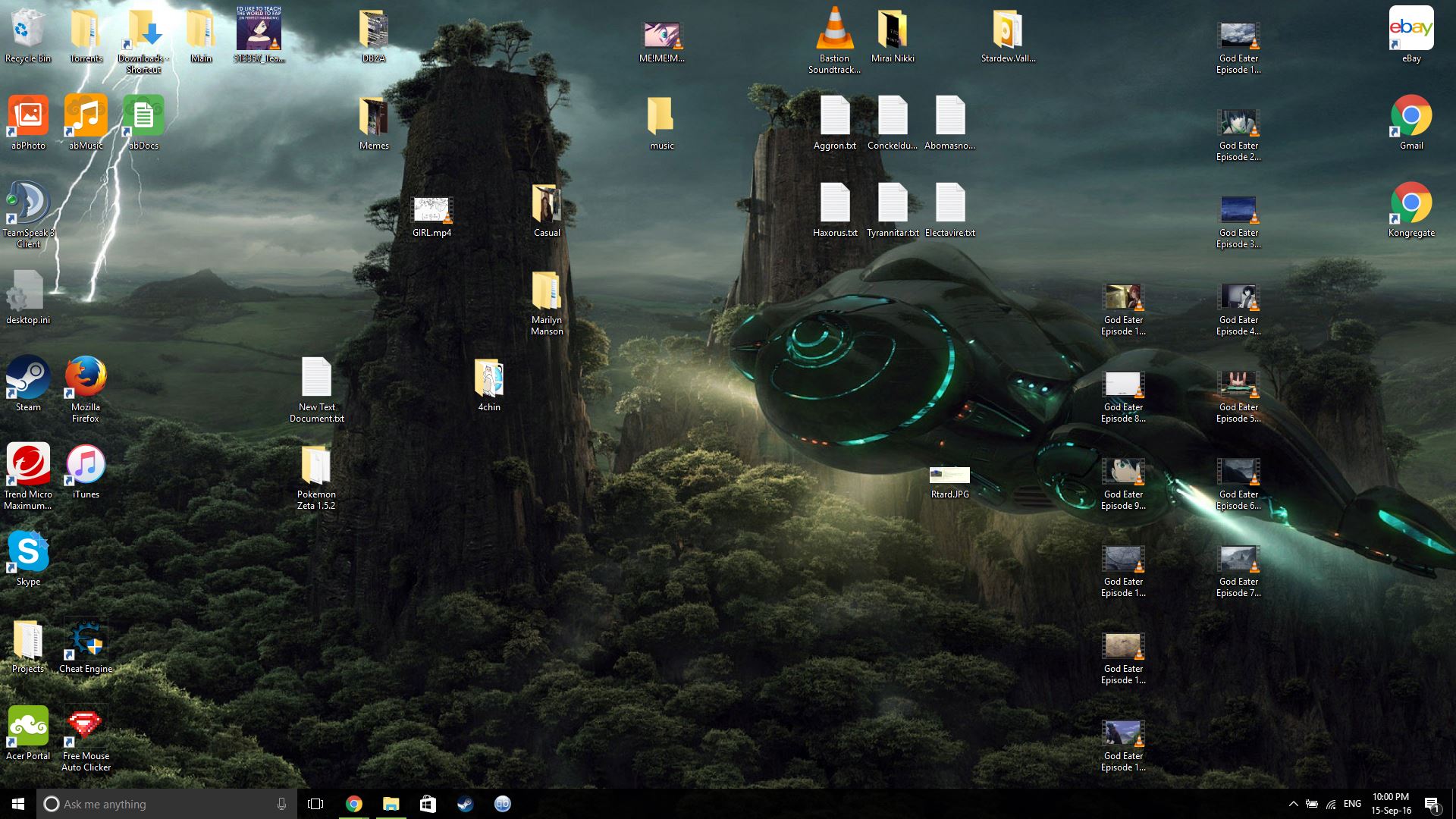Switch the ENG input language
This screenshot has height=819, width=1456.
click(x=1352, y=804)
